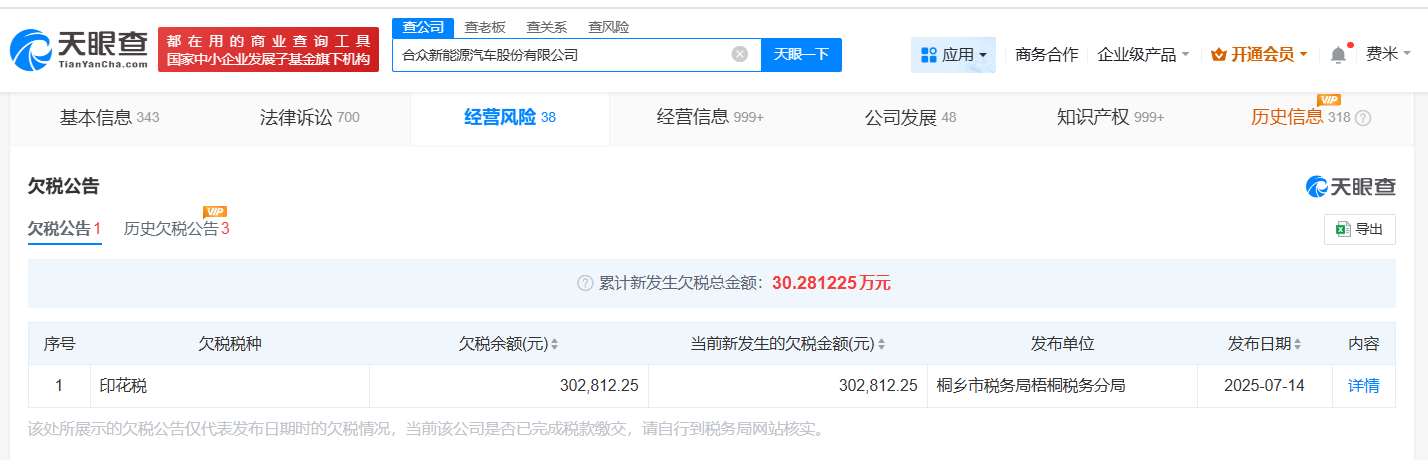
Task: Clear the search box text
Action: [x=740, y=55]
